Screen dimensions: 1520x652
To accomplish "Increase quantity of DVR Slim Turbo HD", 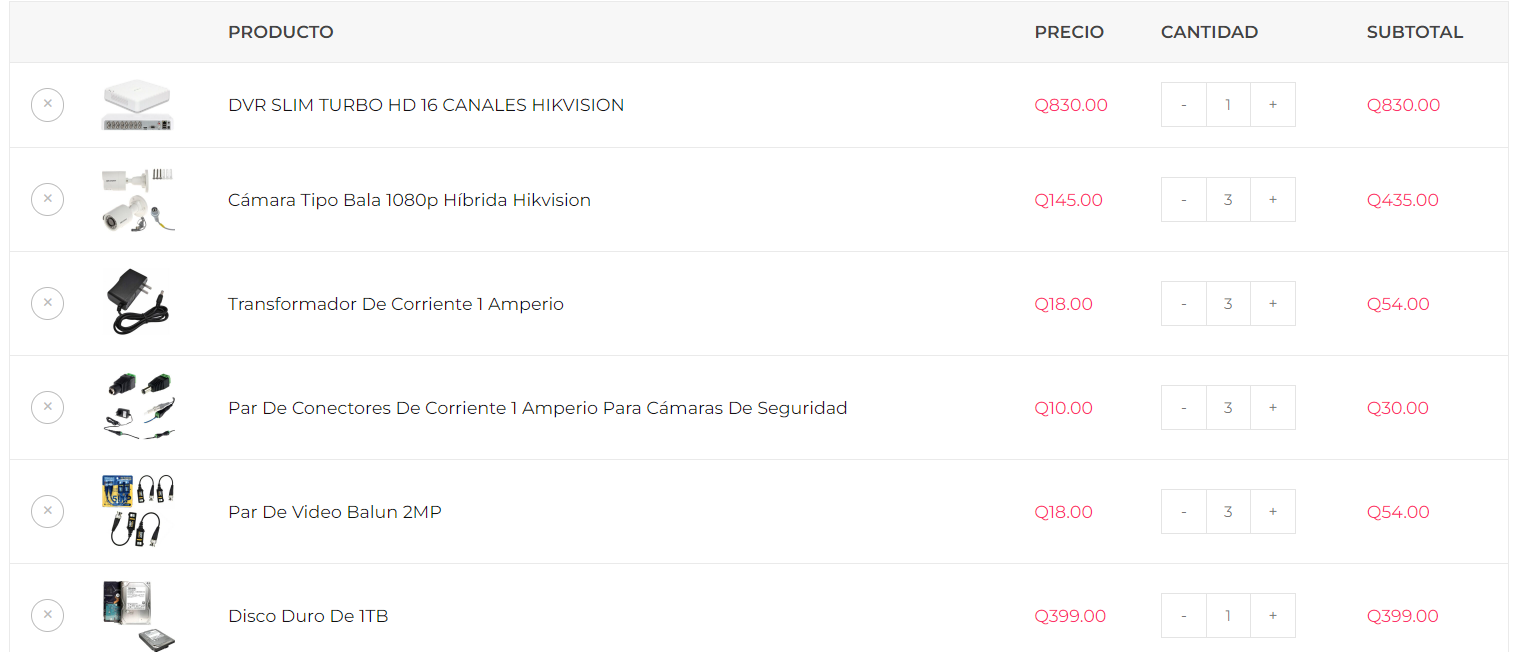I will tap(1272, 105).
